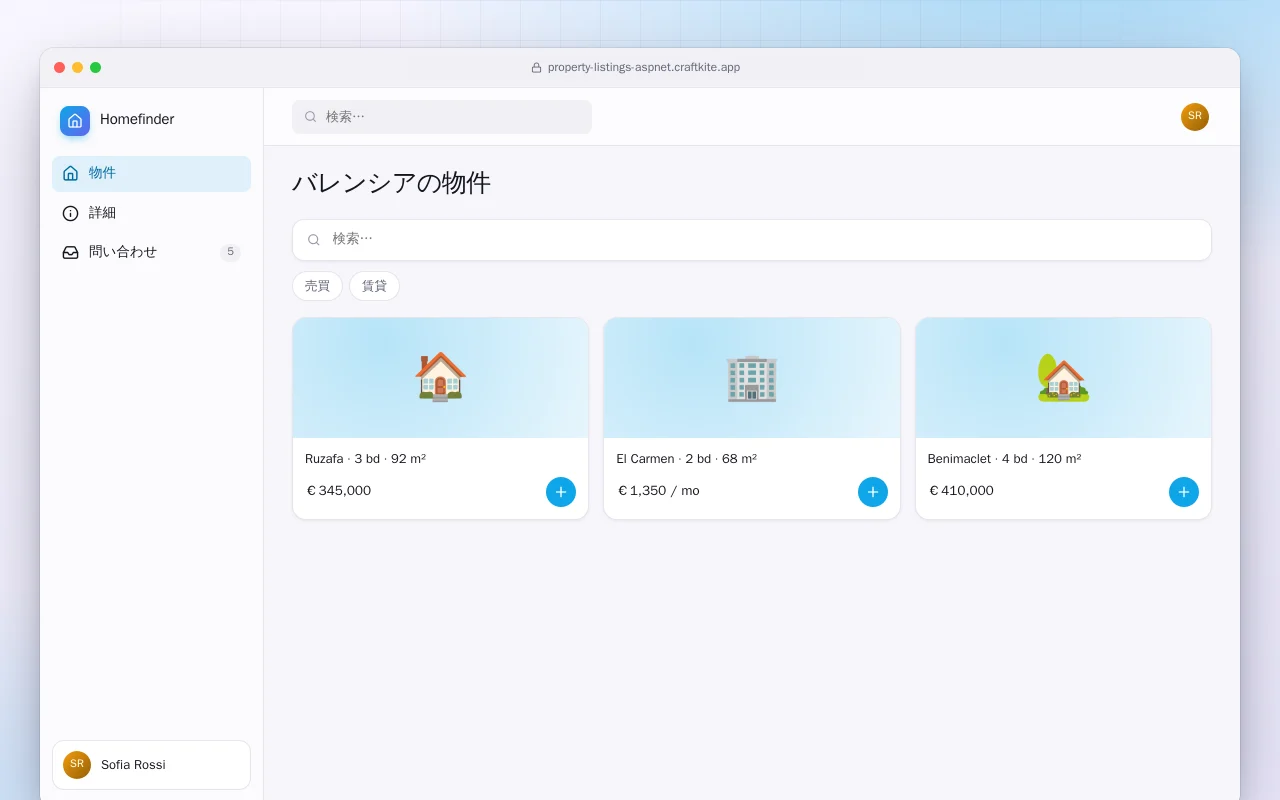The image size is (1280, 800).
Task: Click the € 345,000 price
Action: 339,491
